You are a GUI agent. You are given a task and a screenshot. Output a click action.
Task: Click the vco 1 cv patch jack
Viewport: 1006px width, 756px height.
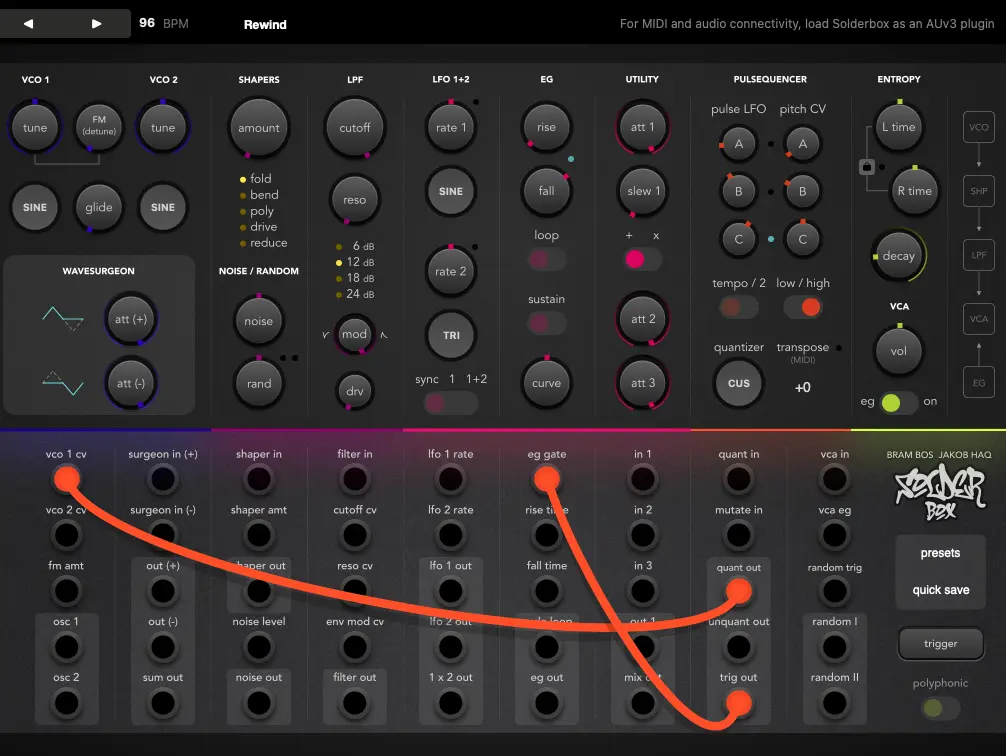pos(67,479)
